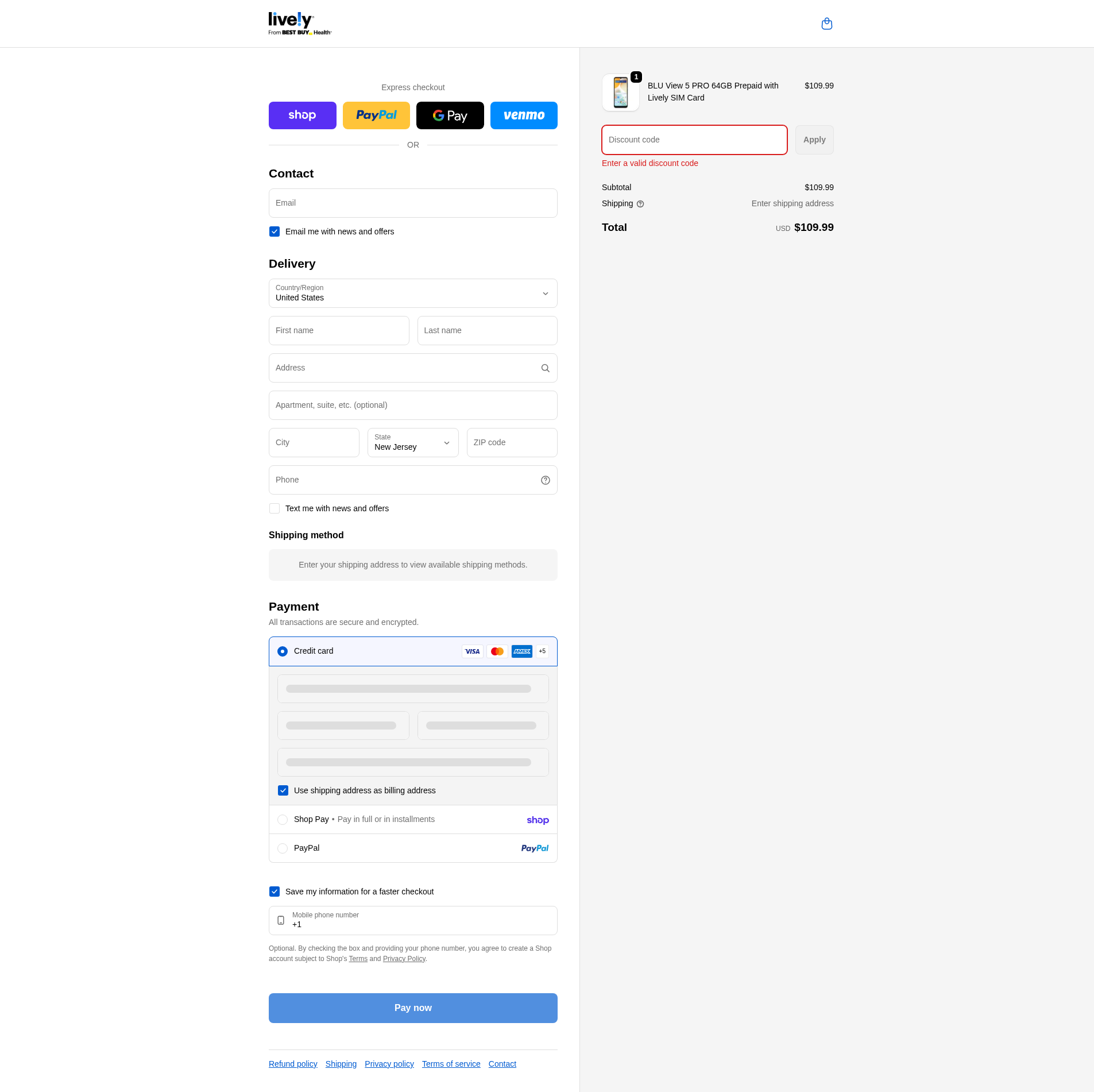Screen dimensions: 1094x1092
Task: Open the Country/Region dropdown
Action: pyautogui.click(x=412, y=294)
